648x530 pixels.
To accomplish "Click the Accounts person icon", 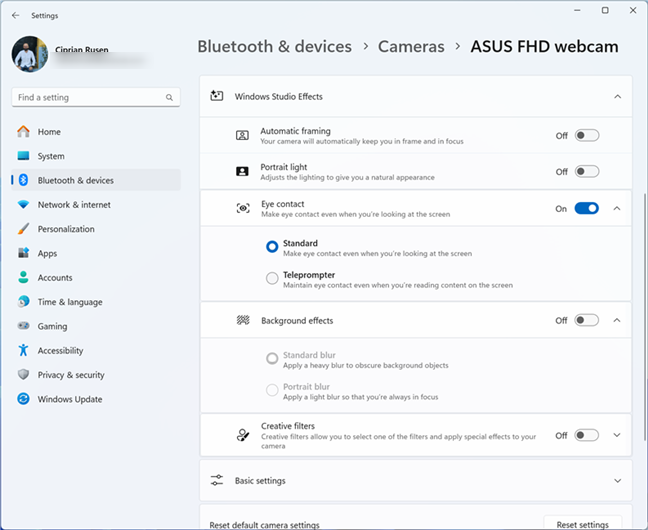I will click(x=24, y=277).
